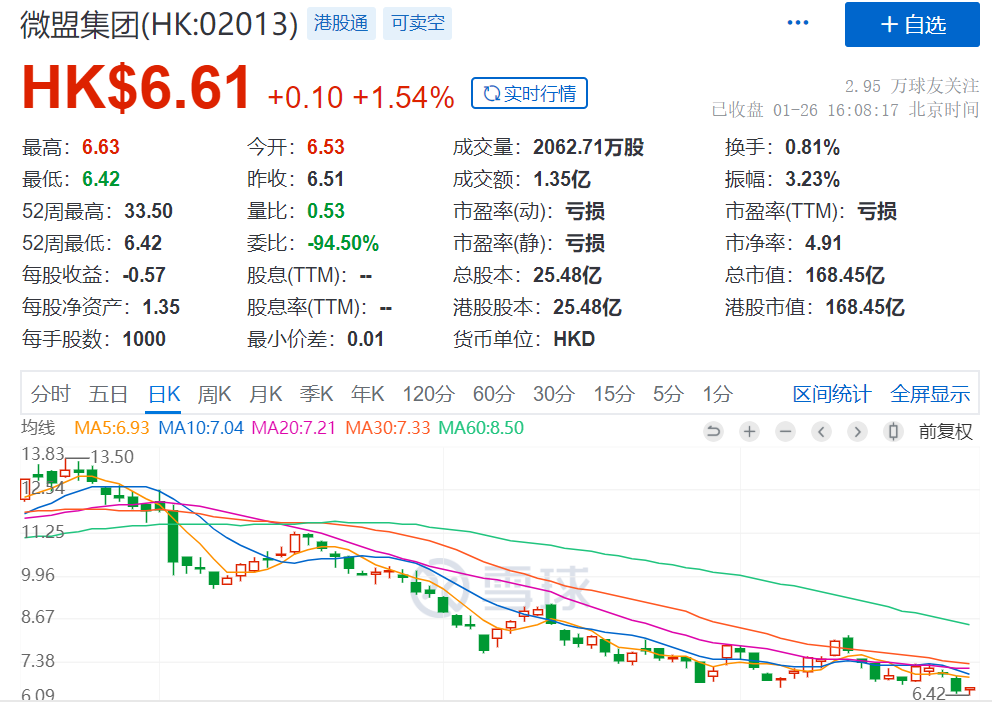Click the 成交额 1.35亿 value
The height and width of the screenshot is (707, 992).
click(x=562, y=180)
